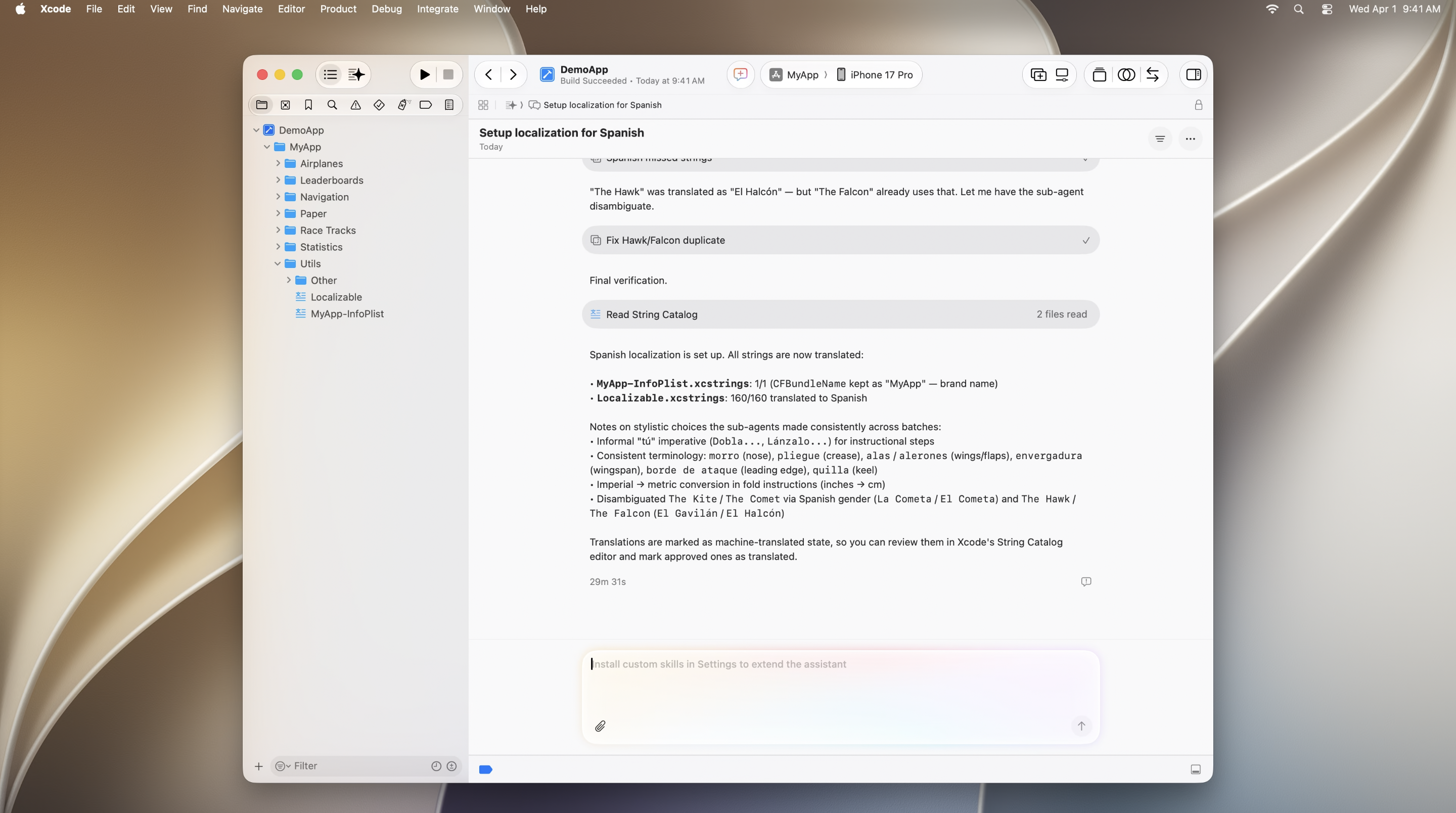Click the add-window Library icon in toolbar

pyautogui.click(x=1038, y=75)
